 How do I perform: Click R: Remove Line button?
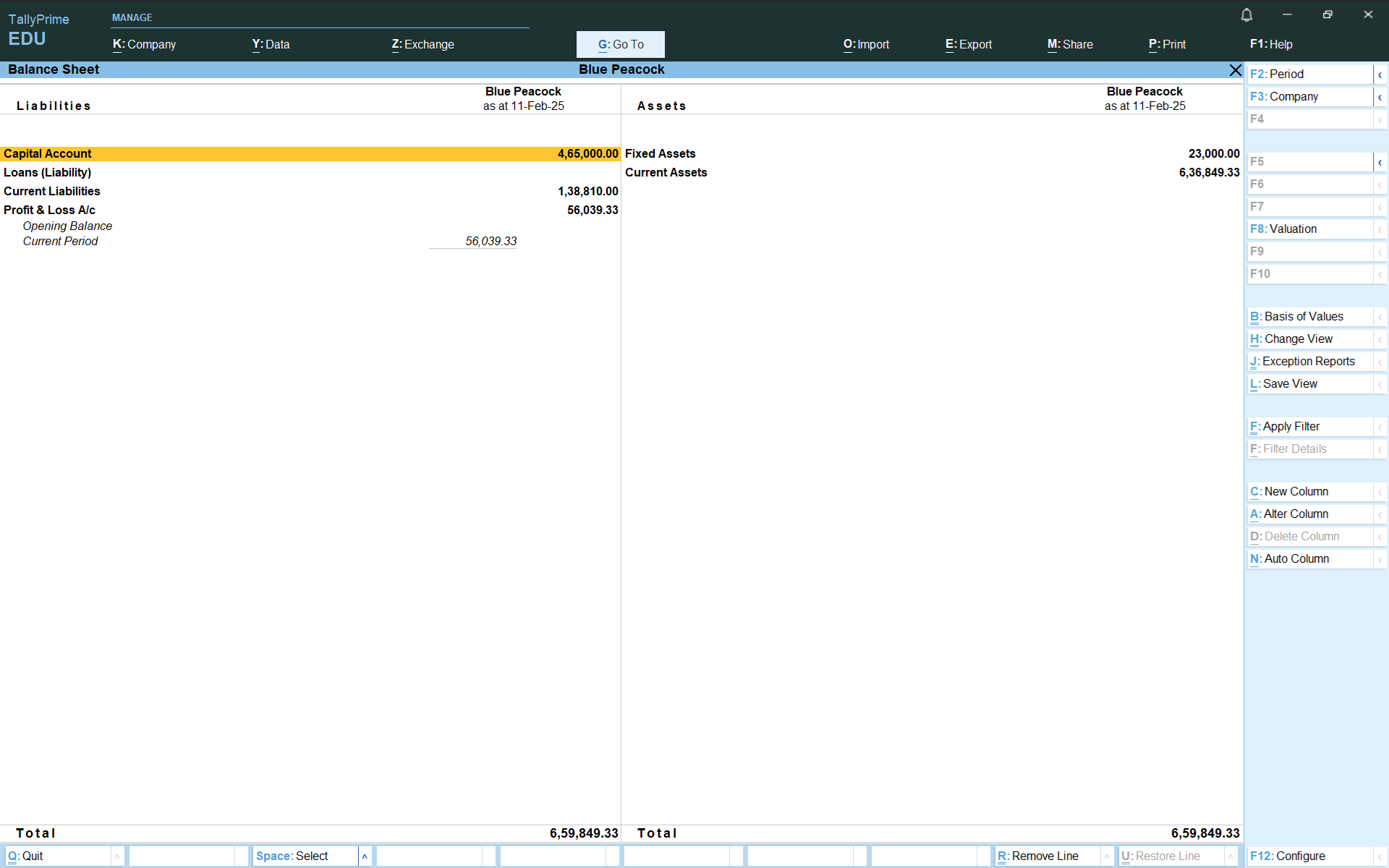1048,856
